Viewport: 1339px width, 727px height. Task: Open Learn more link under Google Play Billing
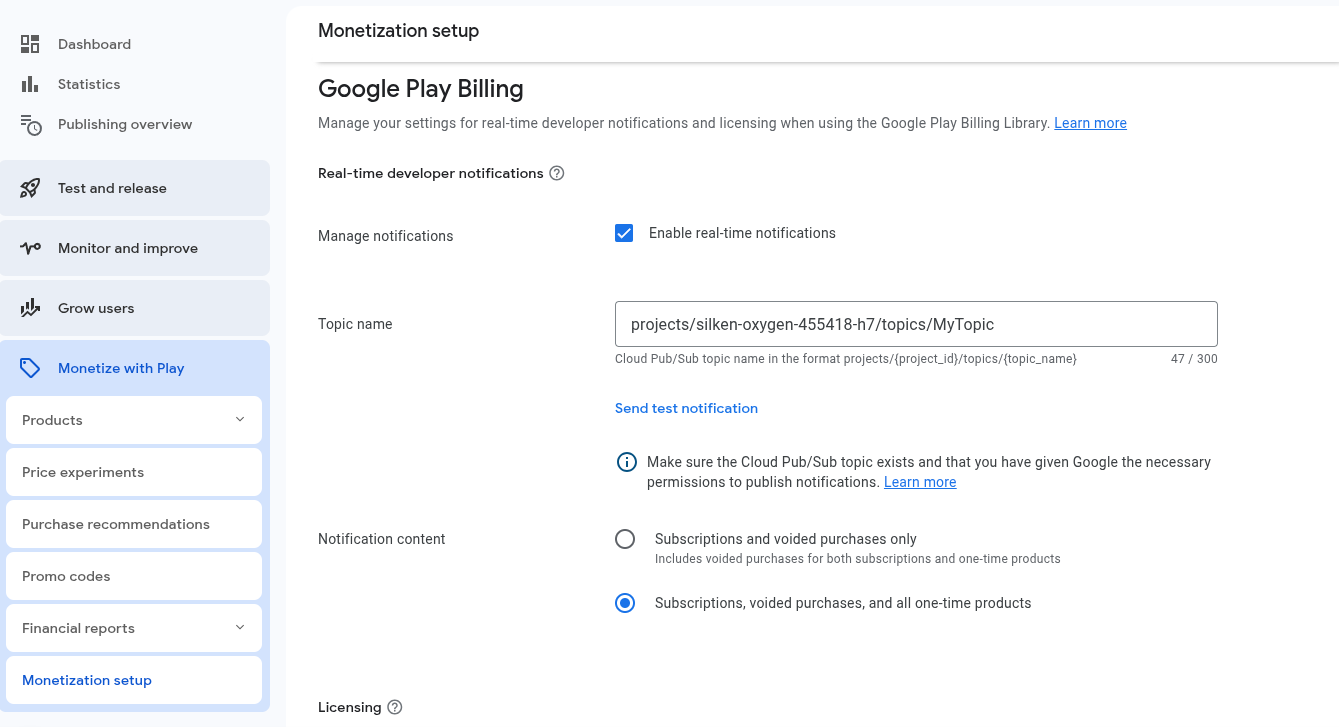click(x=1090, y=123)
